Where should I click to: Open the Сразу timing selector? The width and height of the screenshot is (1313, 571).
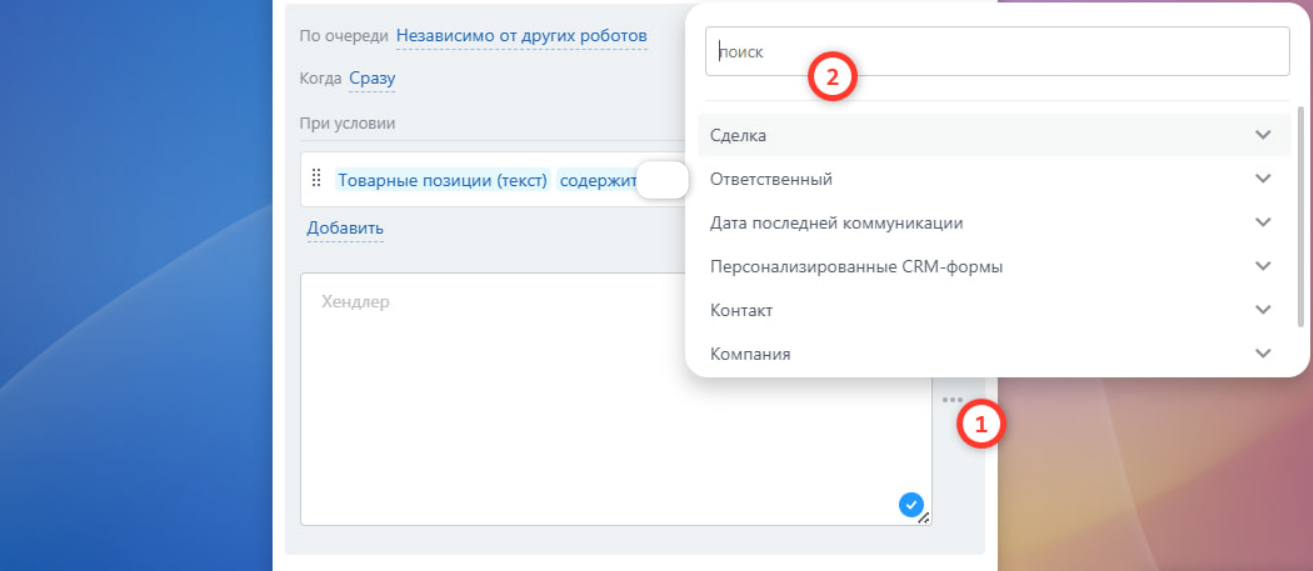(x=372, y=78)
